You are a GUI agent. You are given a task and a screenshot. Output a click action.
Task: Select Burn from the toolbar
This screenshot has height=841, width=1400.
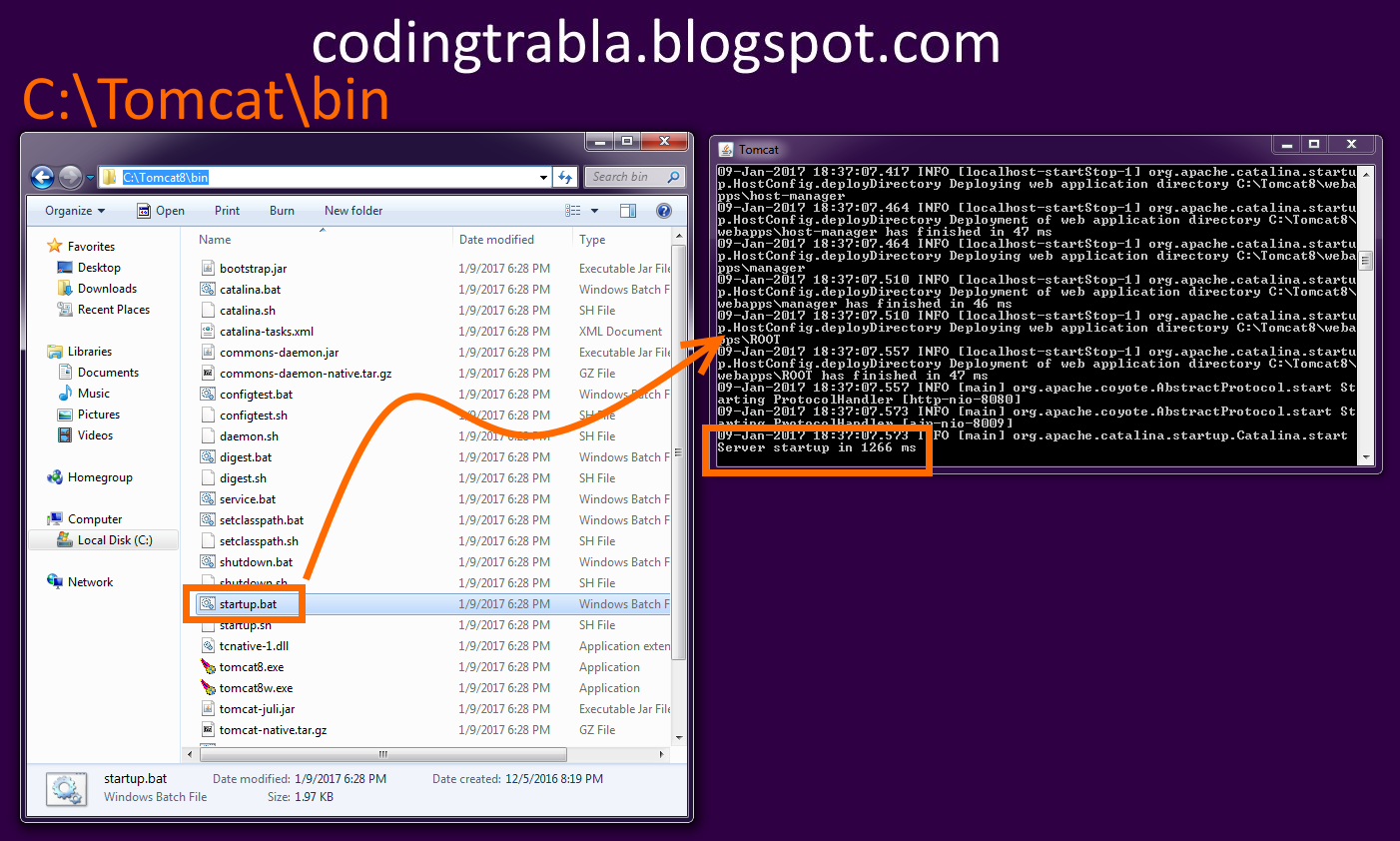281,211
